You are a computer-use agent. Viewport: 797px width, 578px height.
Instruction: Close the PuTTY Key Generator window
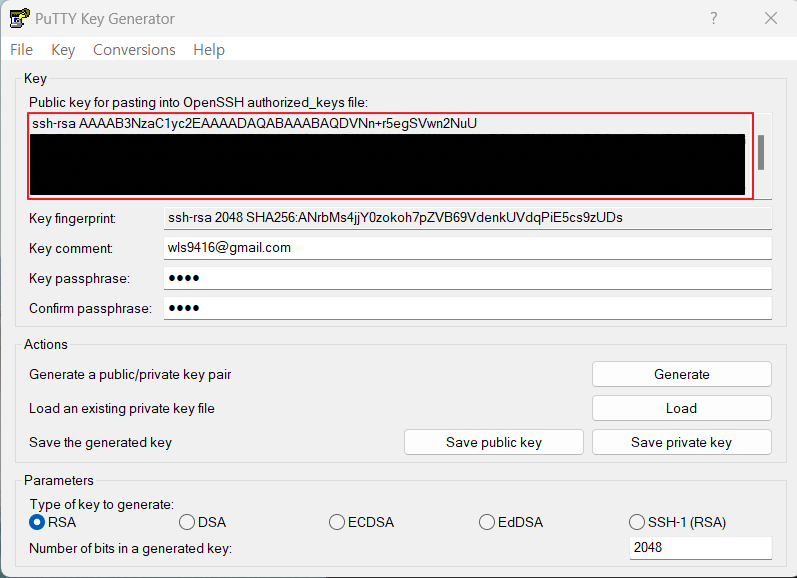pyautogui.click(x=771, y=18)
